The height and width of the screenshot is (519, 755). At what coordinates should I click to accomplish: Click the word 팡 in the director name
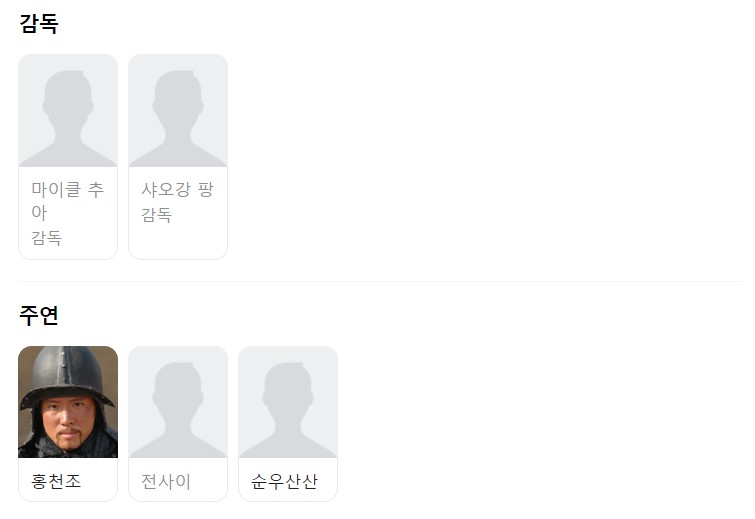coord(206,190)
